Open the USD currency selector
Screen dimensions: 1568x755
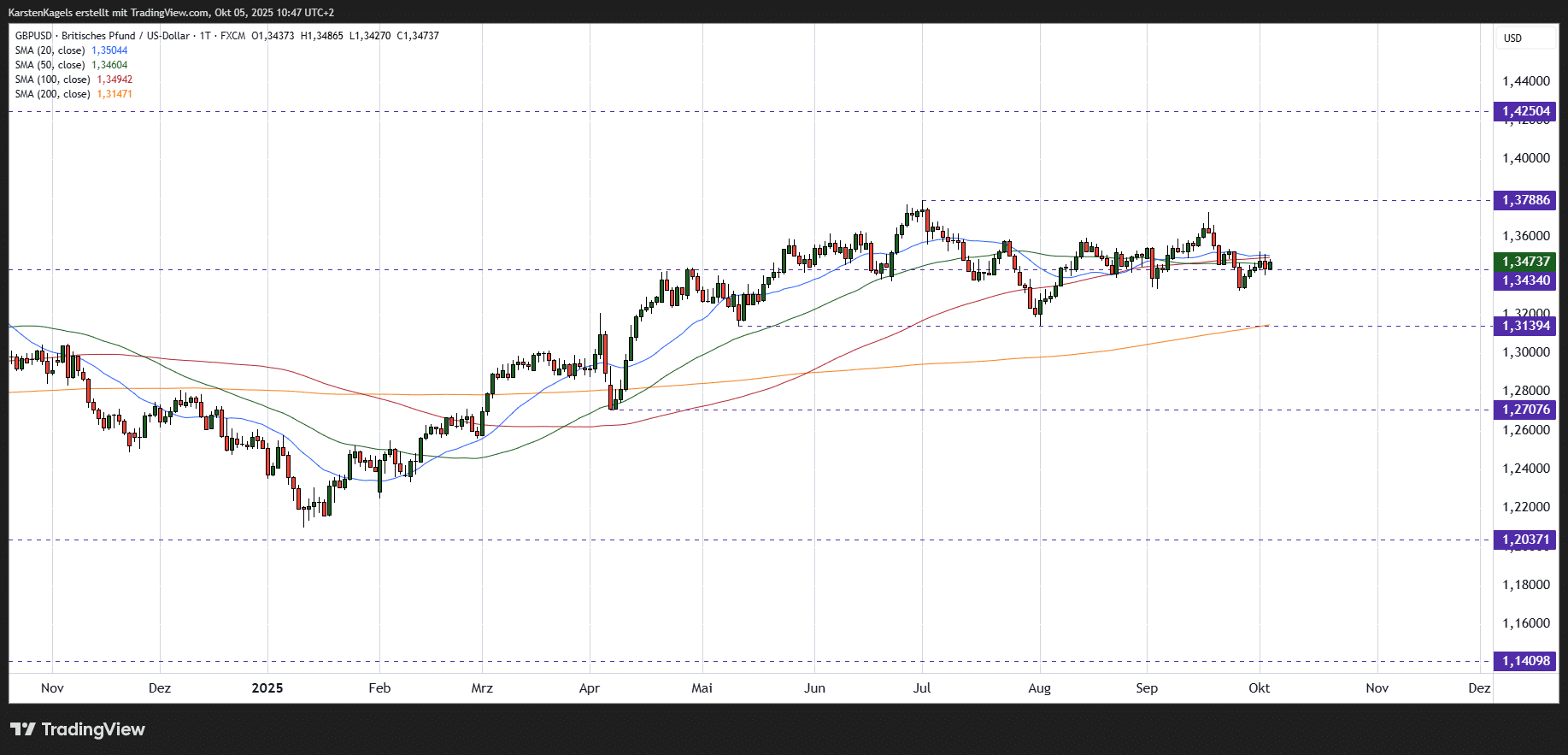click(1512, 38)
